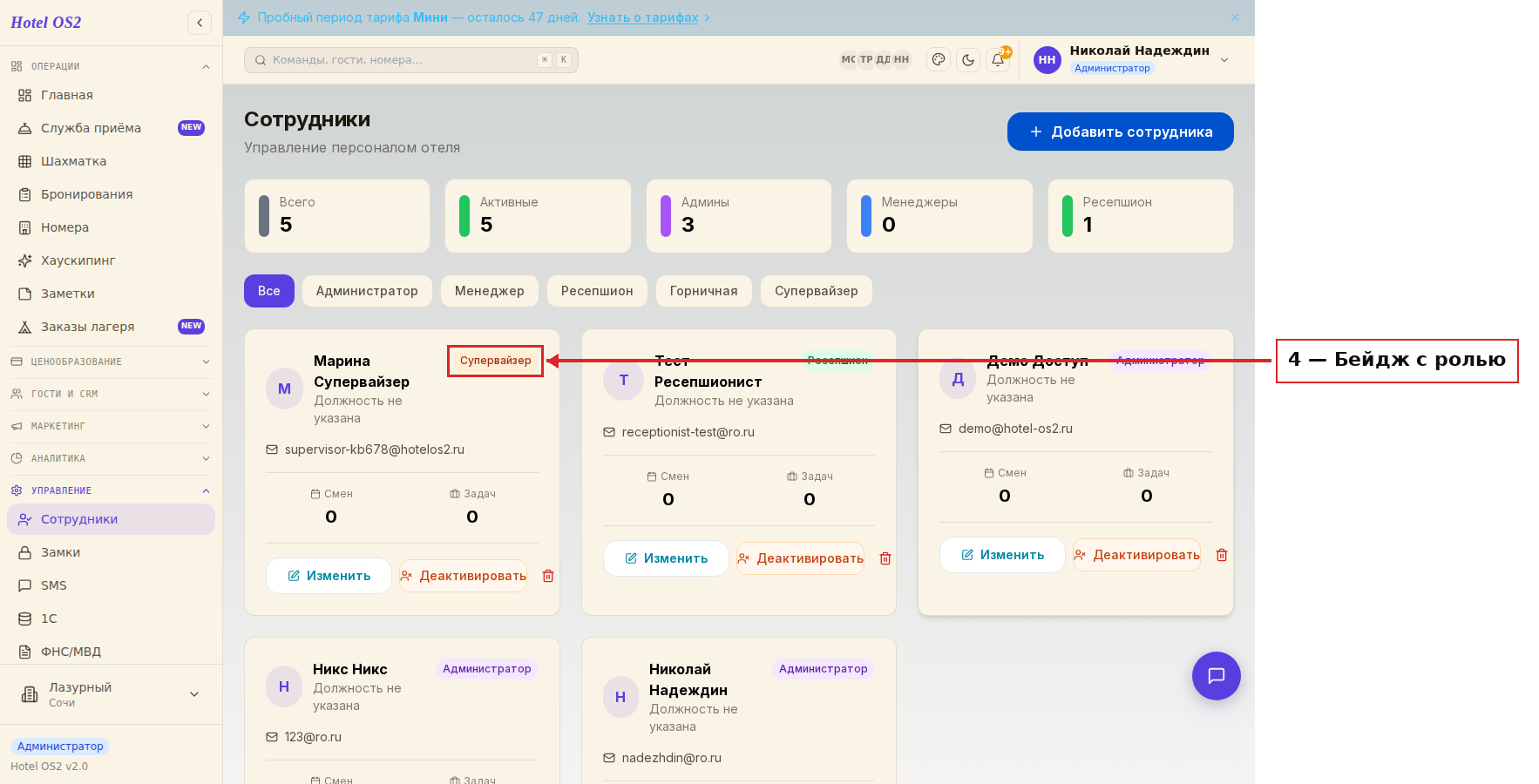Select Сотрудники in sidebar
1539x784 pixels.
click(x=111, y=519)
